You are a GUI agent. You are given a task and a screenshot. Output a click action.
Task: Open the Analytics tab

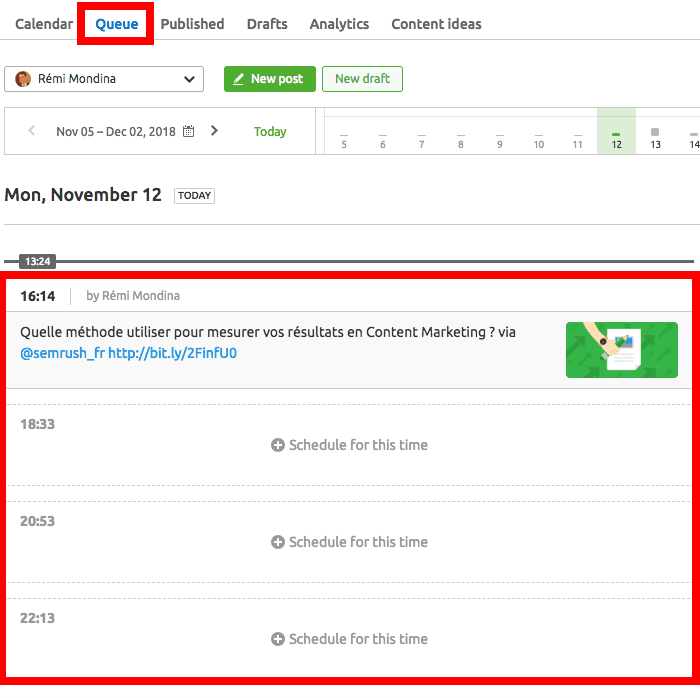pyautogui.click(x=339, y=24)
